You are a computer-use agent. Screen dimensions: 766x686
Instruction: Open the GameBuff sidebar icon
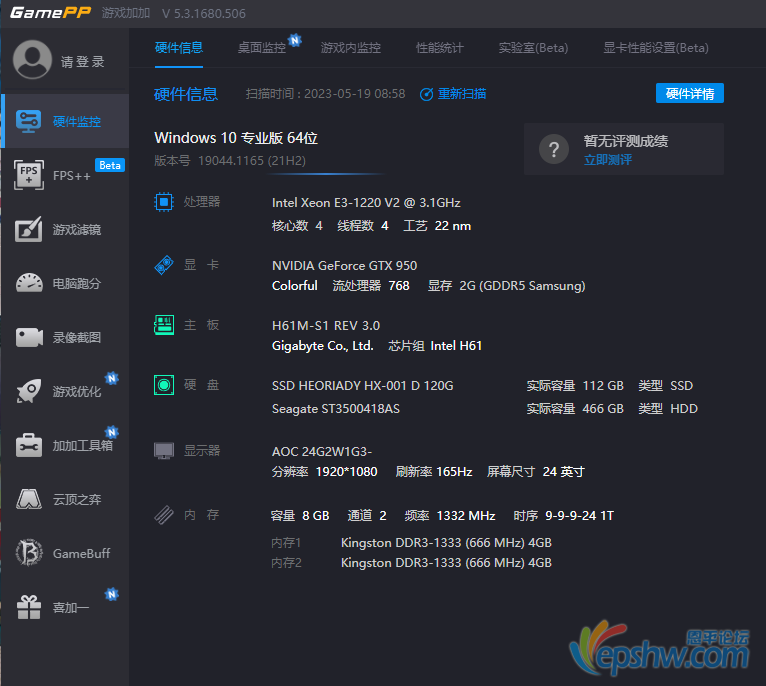point(29,553)
